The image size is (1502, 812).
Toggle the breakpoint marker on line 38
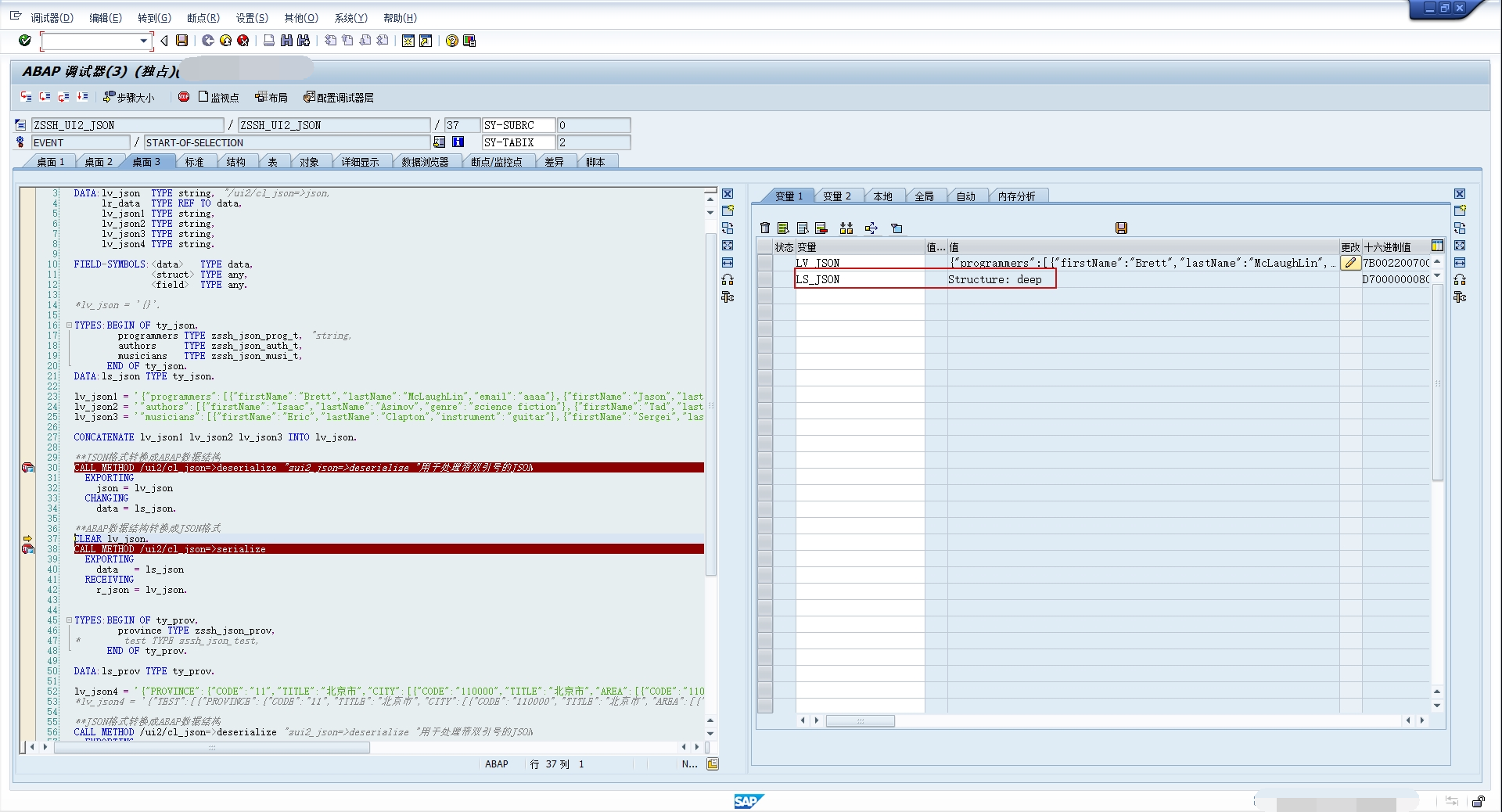(x=28, y=549)
